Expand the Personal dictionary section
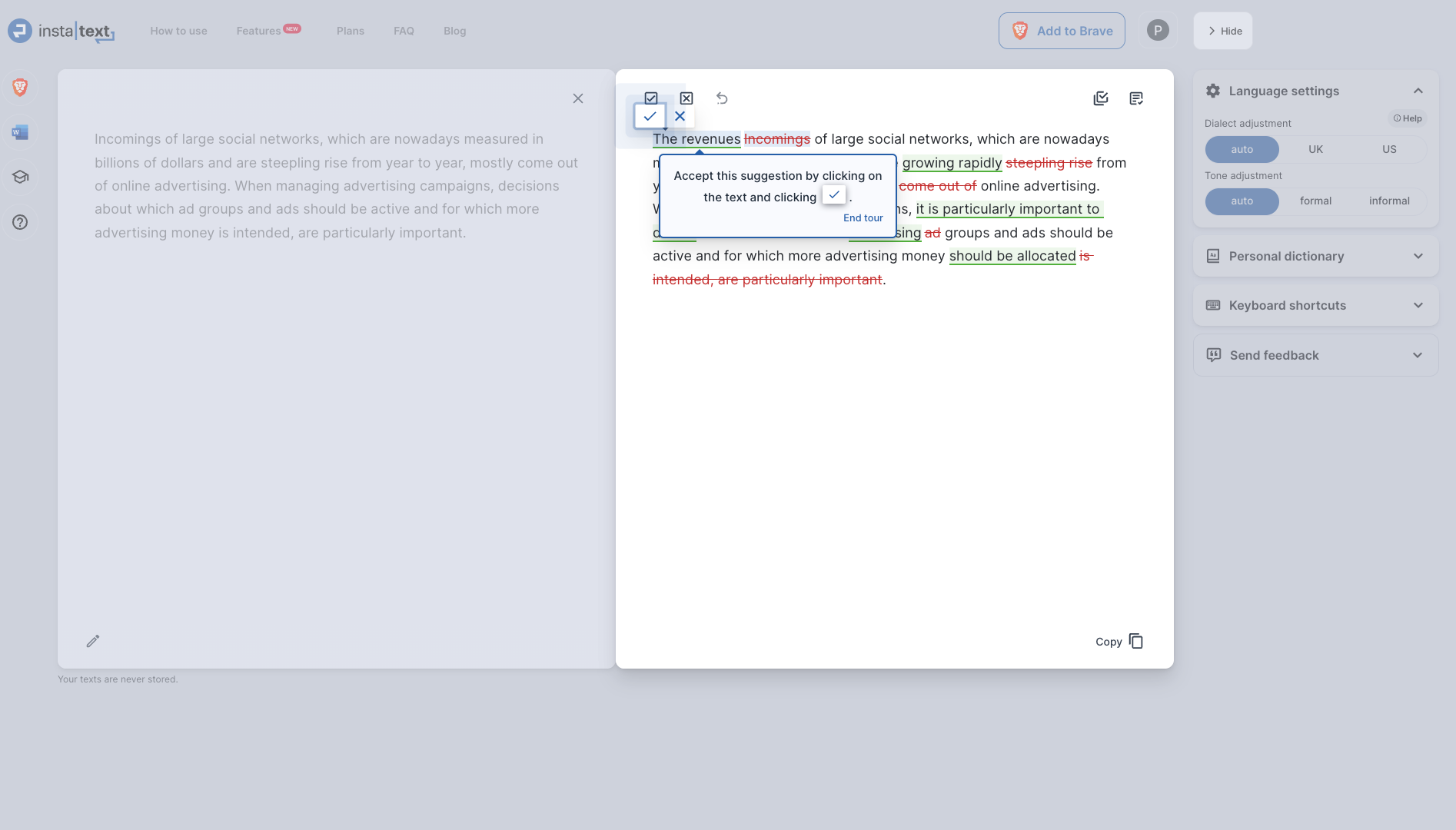This screenshot has width=1456, height=830. point(1315,256)
